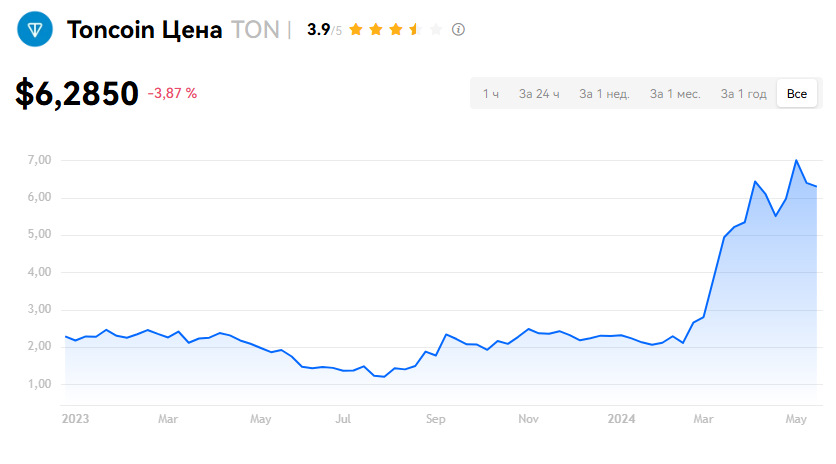Select the "Все" all-time range
The image size is (836, 464).
point(797,94)
